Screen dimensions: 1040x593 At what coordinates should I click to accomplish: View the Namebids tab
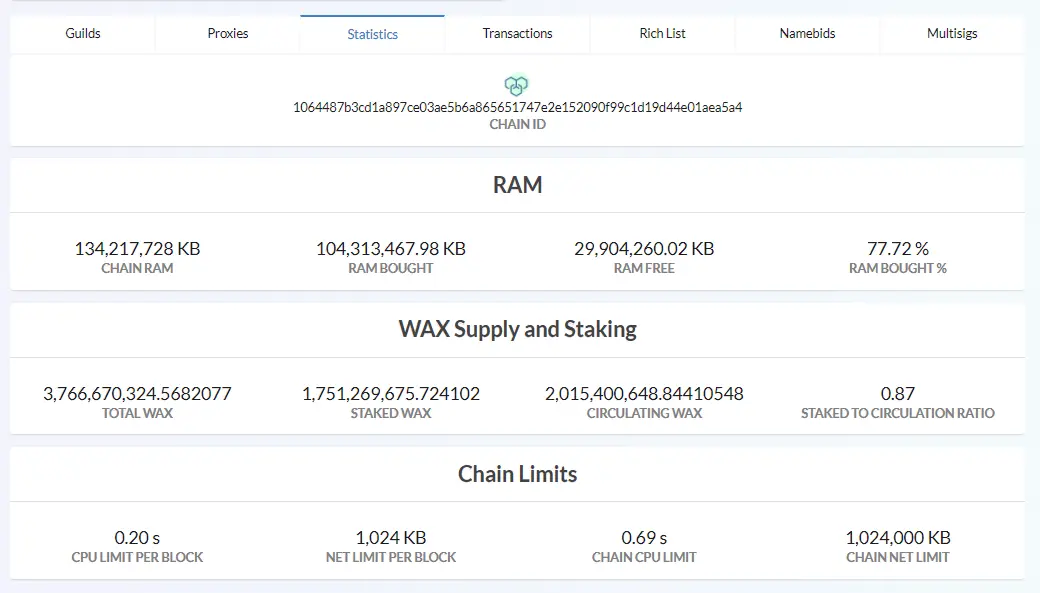pos(807,33)
